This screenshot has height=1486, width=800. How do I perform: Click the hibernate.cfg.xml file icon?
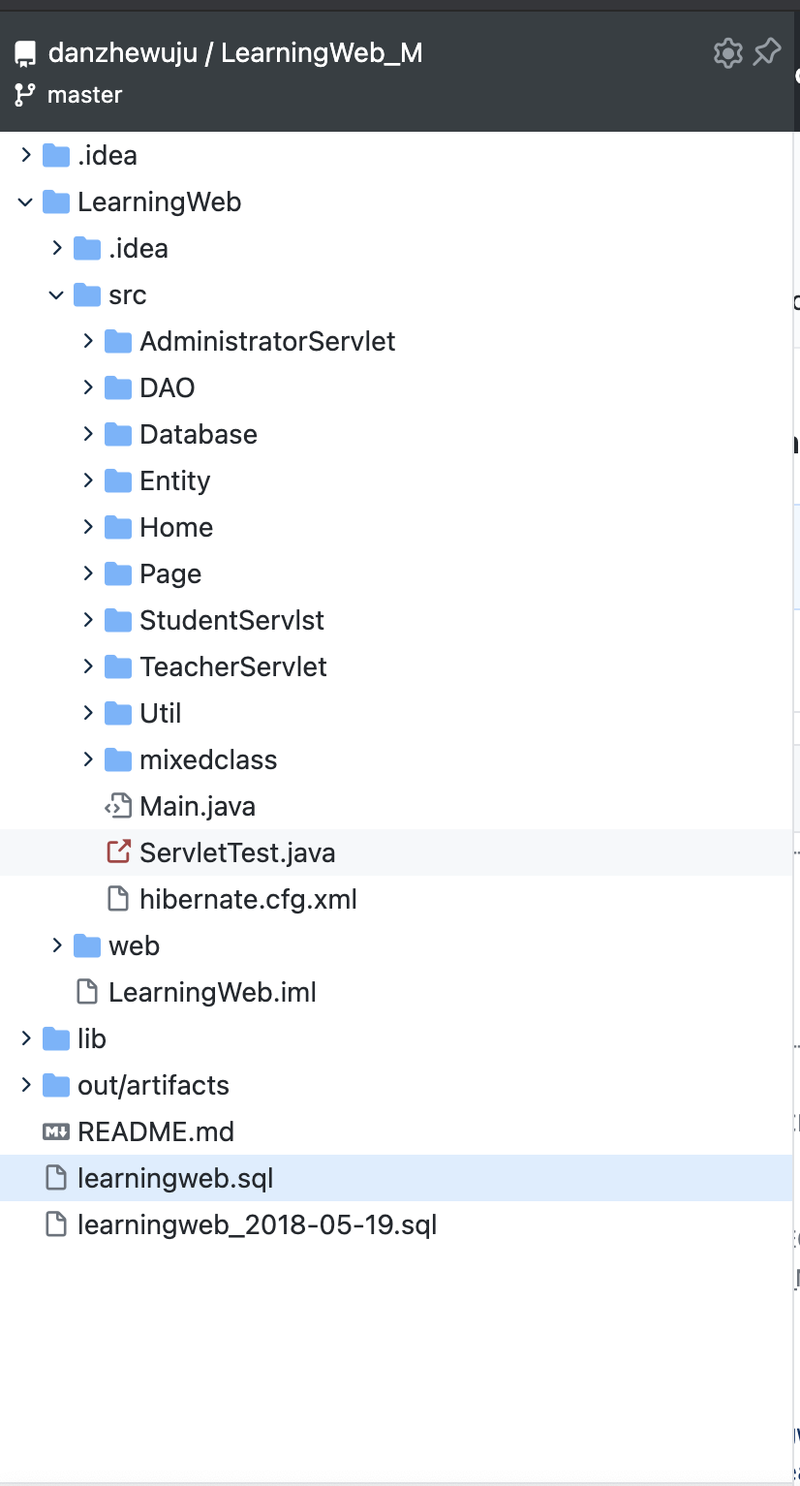pos(118,899)
